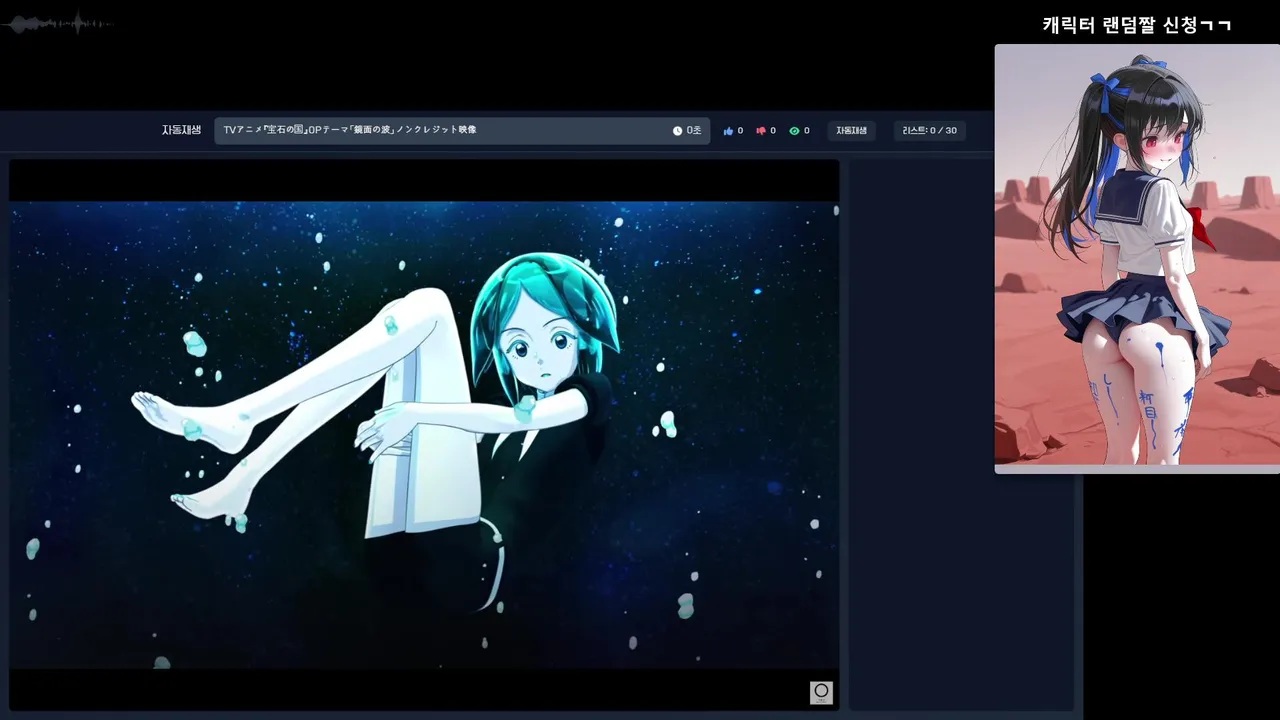Click the audio waveform indicator
1280x720 pixels.
pos(57,24)
